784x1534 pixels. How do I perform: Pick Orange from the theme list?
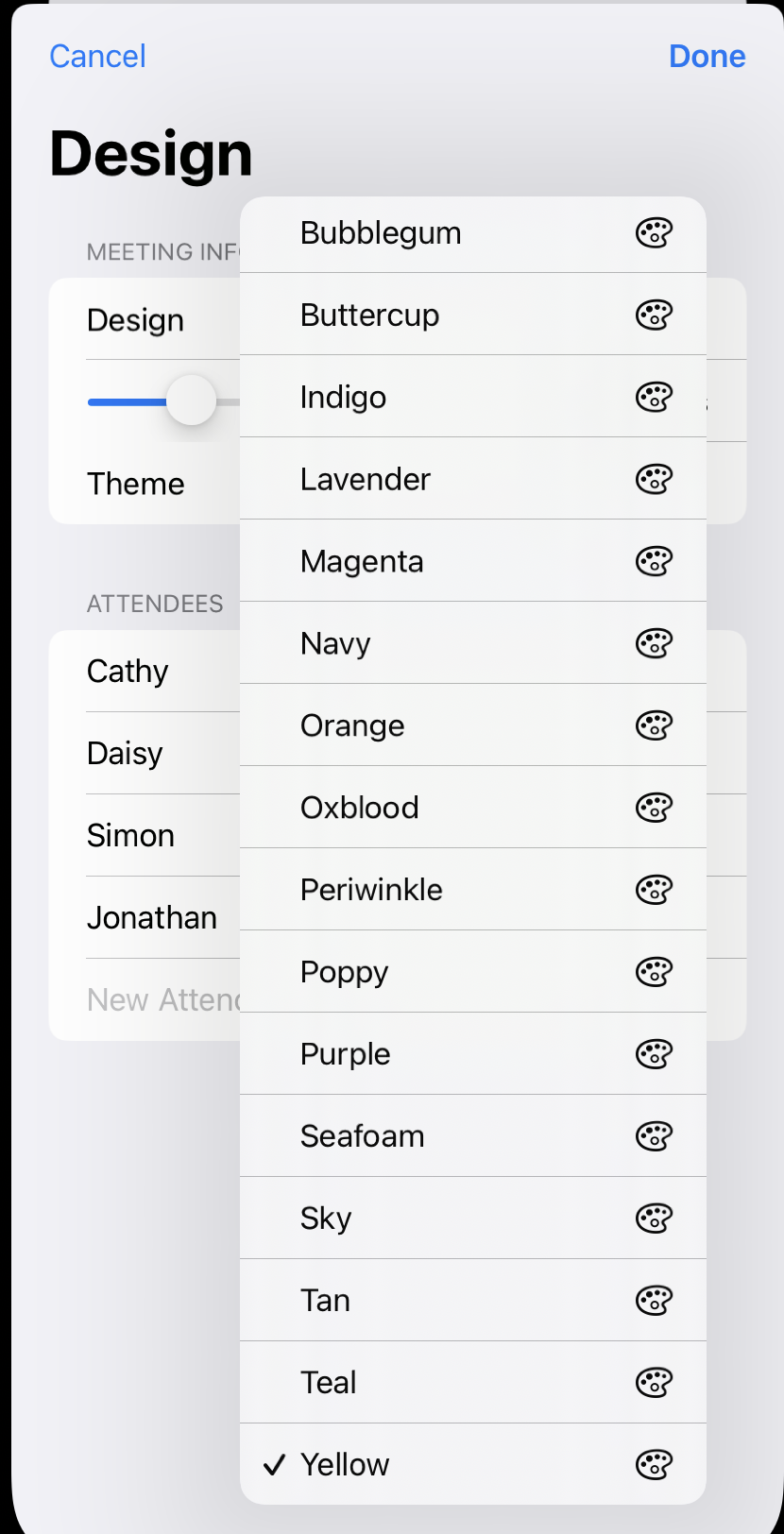coord(352,725)
